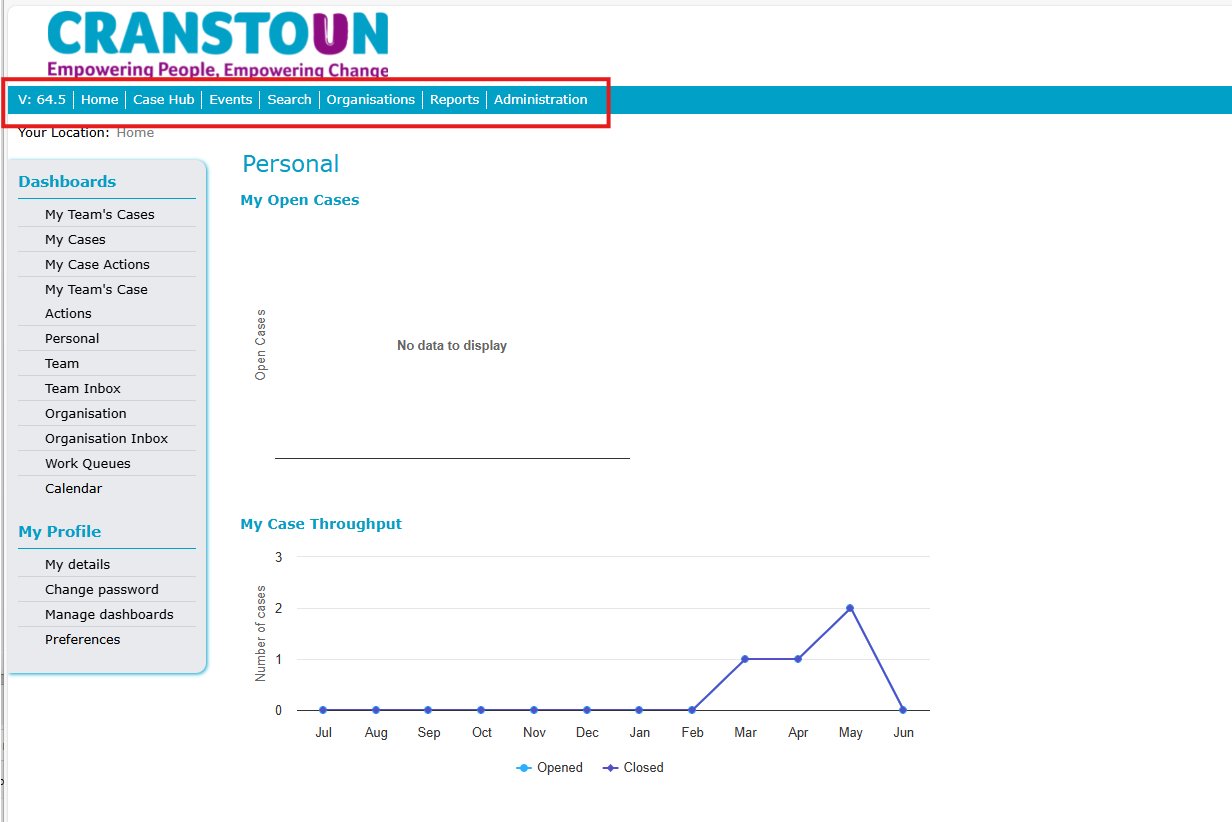Open the Team Inbox
The width and height of the screenshot is (1232, 822).
pos(83,388)
